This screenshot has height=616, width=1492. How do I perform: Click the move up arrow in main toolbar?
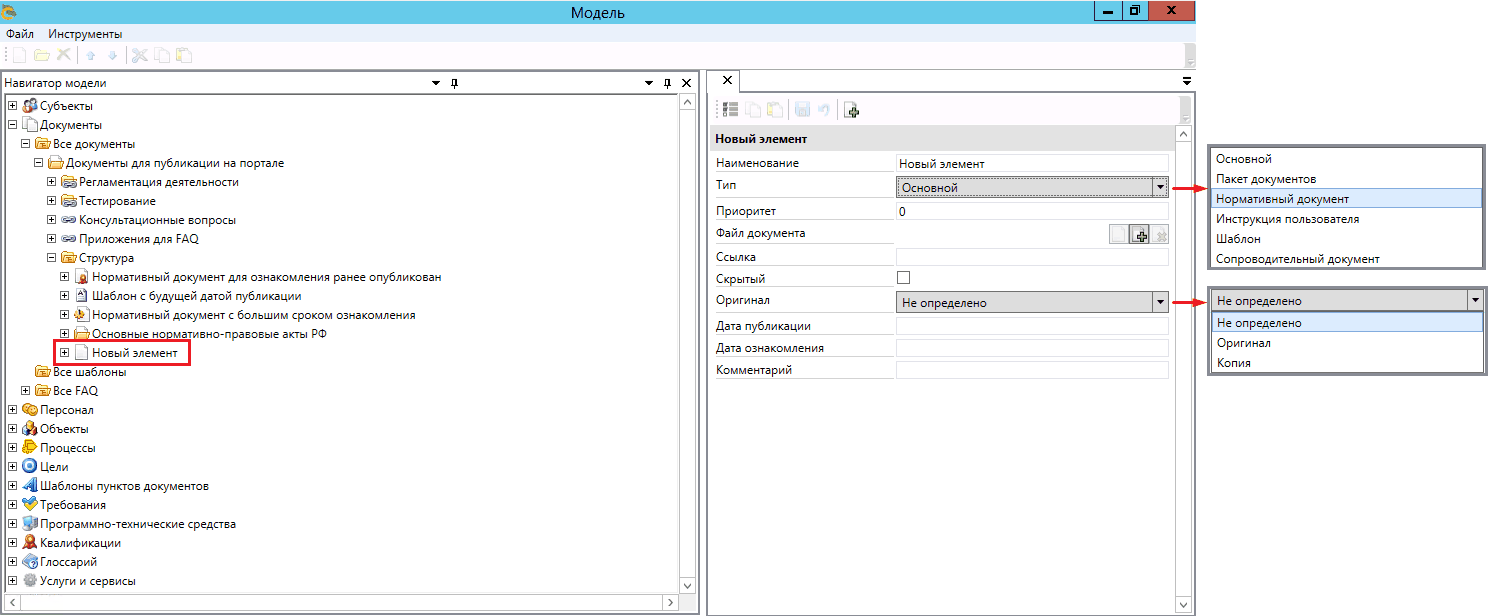tap(90, 56)
